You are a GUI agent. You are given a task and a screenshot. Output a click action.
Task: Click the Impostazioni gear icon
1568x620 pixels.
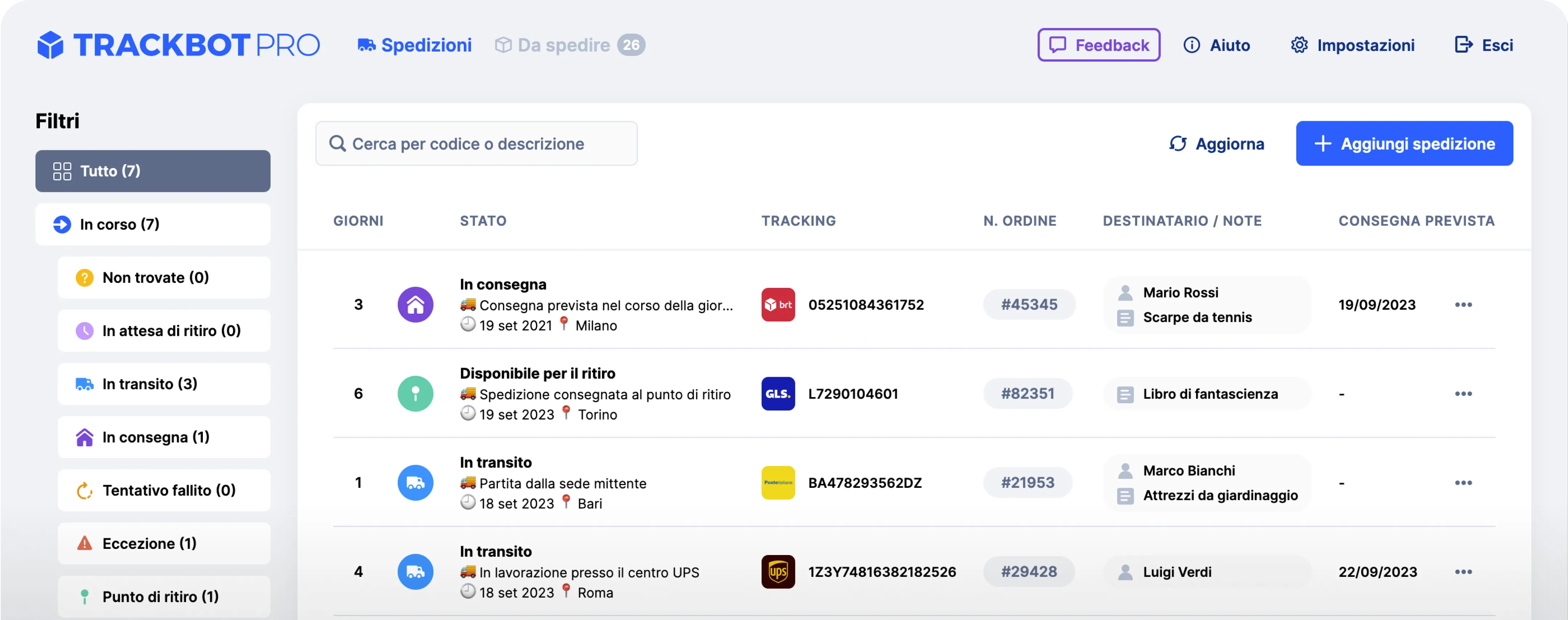pyautogui.click(x=1299, y=45)
